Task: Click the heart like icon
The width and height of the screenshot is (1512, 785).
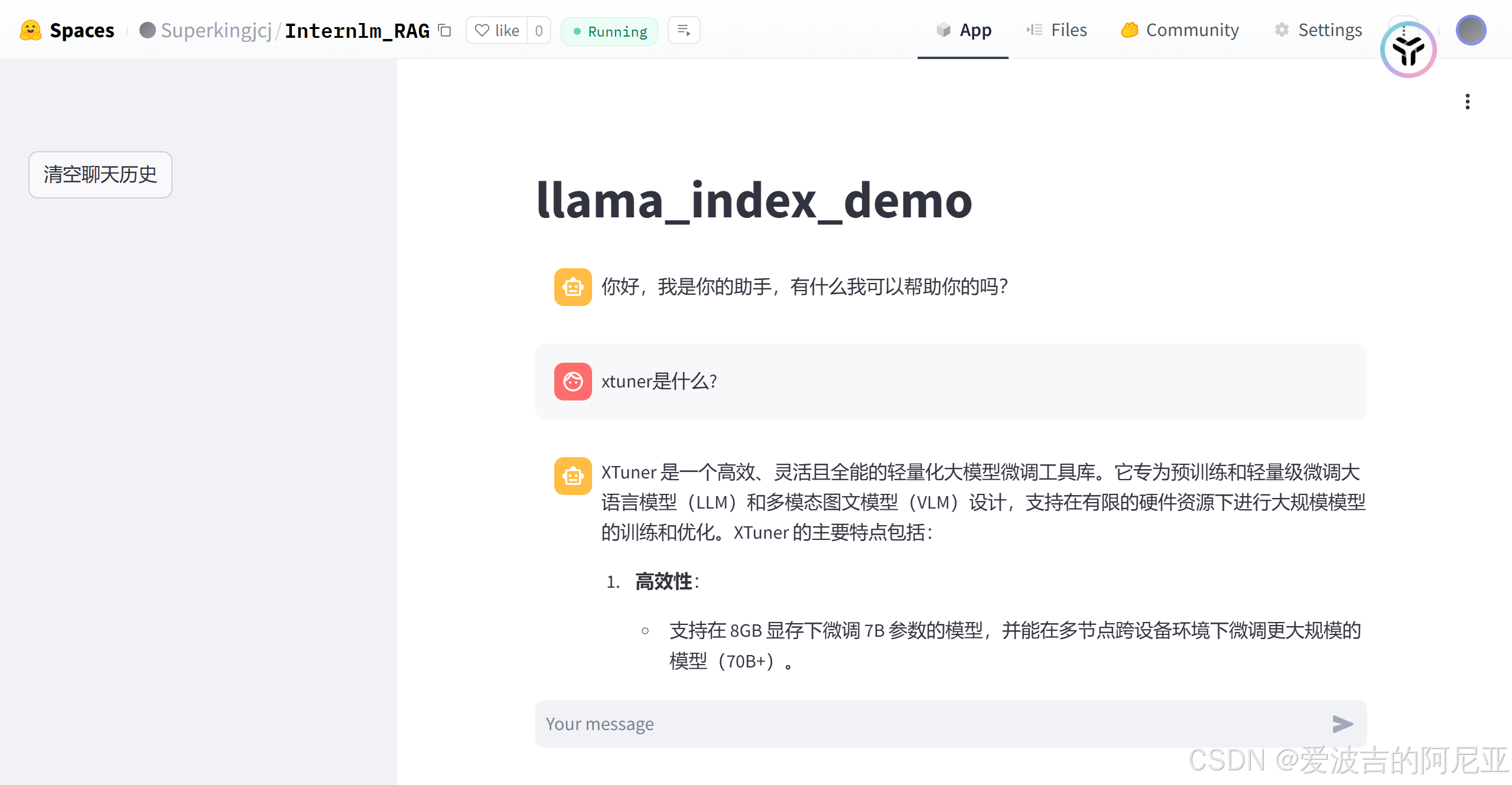Action: click(x=482, y=30)
